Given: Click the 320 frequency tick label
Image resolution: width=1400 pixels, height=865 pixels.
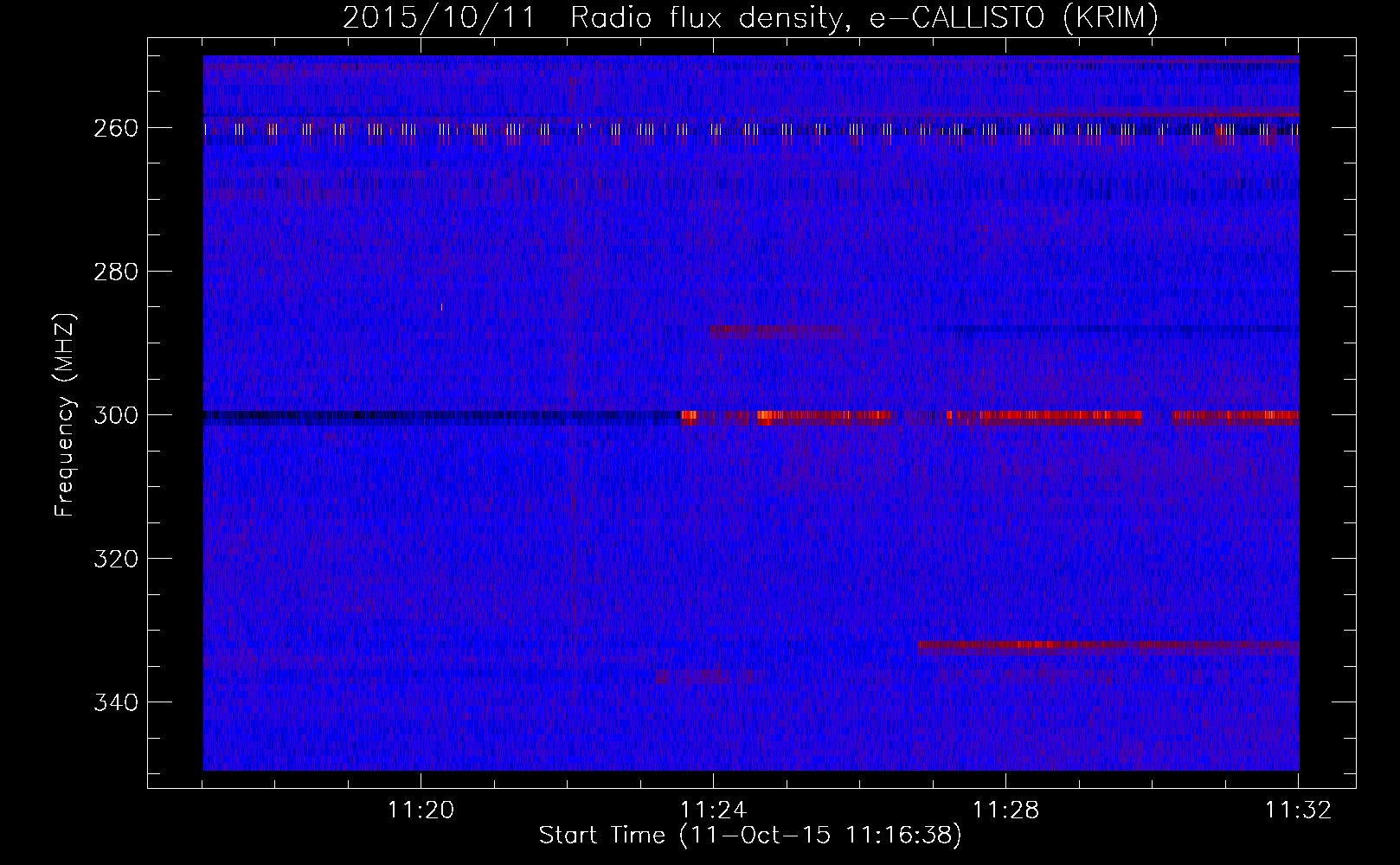Looking at the screenshot, I should pyautogui.click(x=115, y=559).
